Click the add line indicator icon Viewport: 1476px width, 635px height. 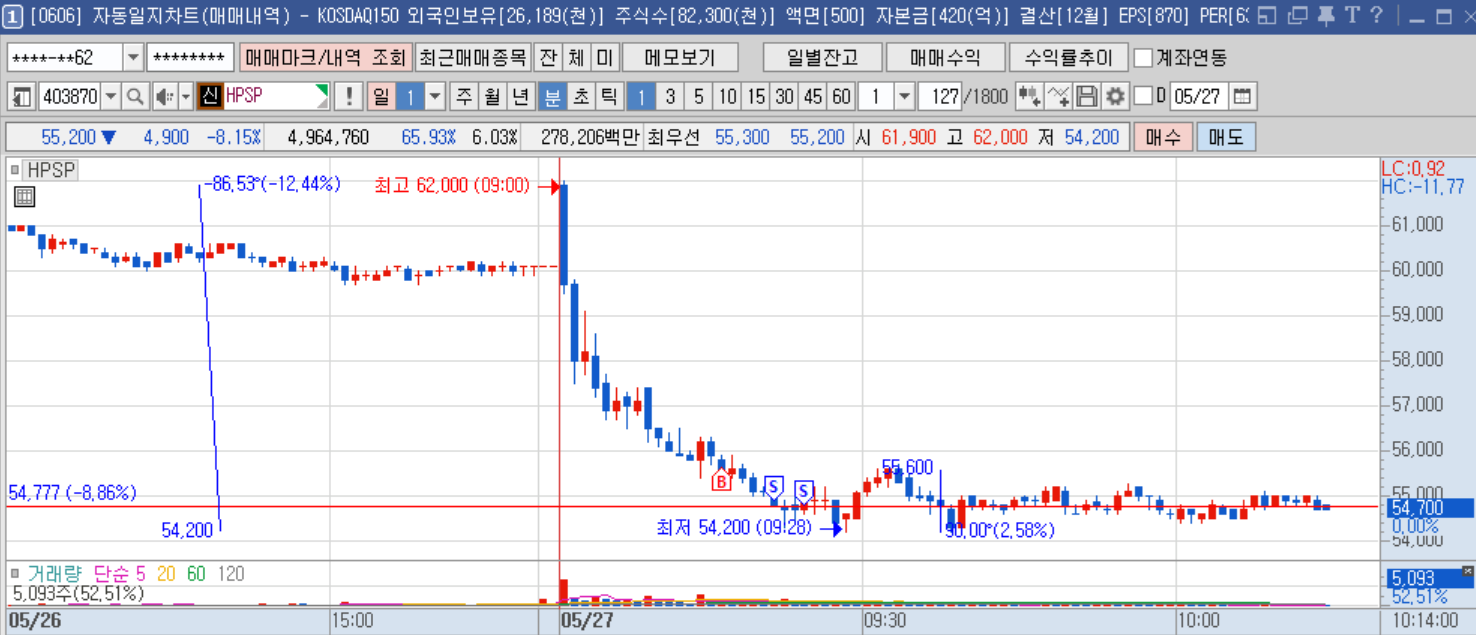point(1058,97)
